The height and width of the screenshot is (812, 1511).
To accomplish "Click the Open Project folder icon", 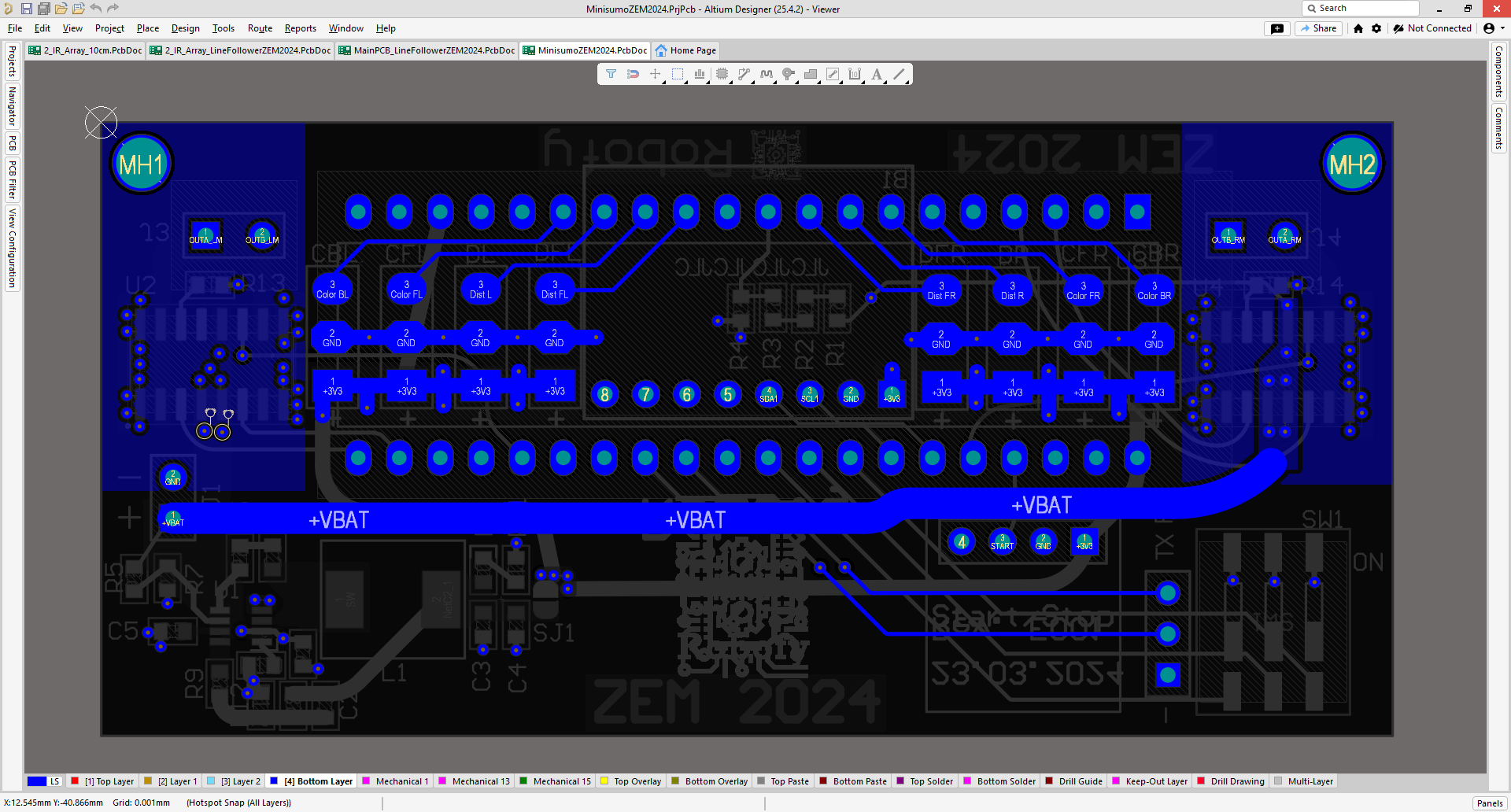I will (x=79, y=9).
